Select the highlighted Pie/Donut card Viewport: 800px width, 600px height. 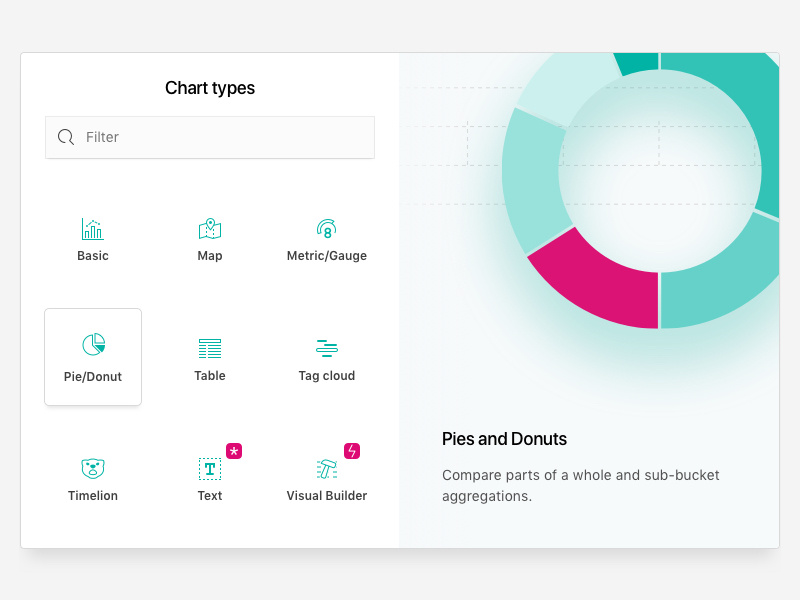[x=93, y=357]
